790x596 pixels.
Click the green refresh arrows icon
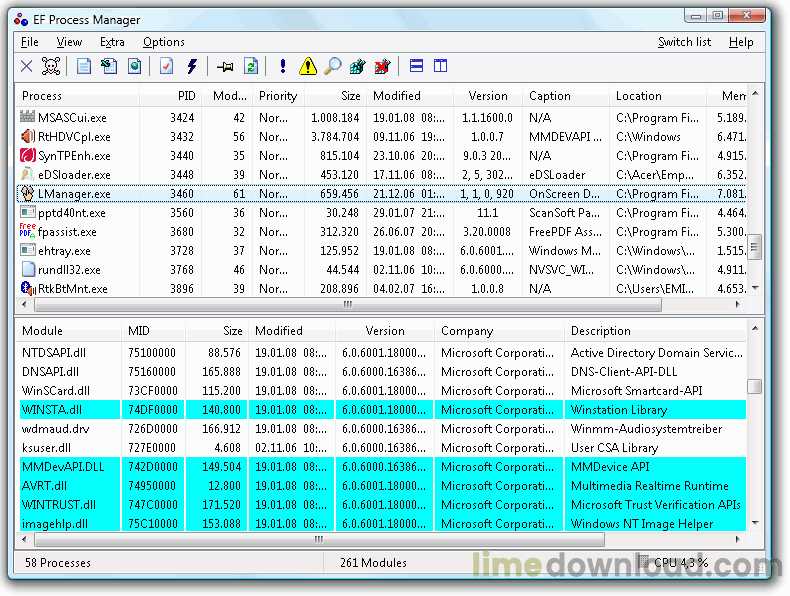tap(251, 67)
